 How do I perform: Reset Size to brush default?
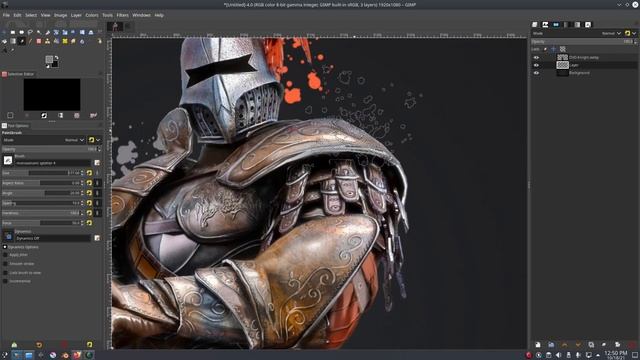(89, 173)
